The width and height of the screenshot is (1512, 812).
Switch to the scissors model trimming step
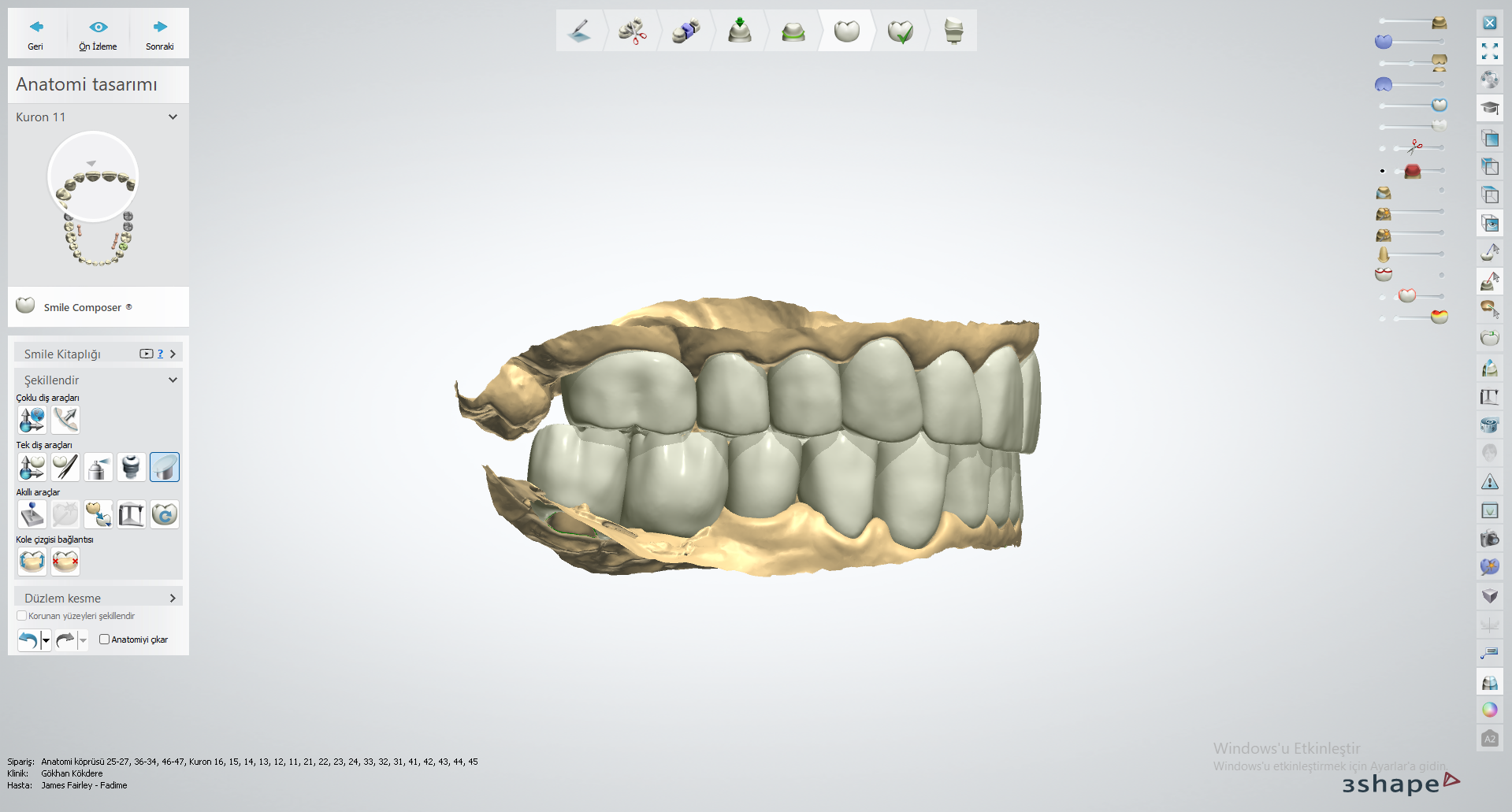[632, 32]
